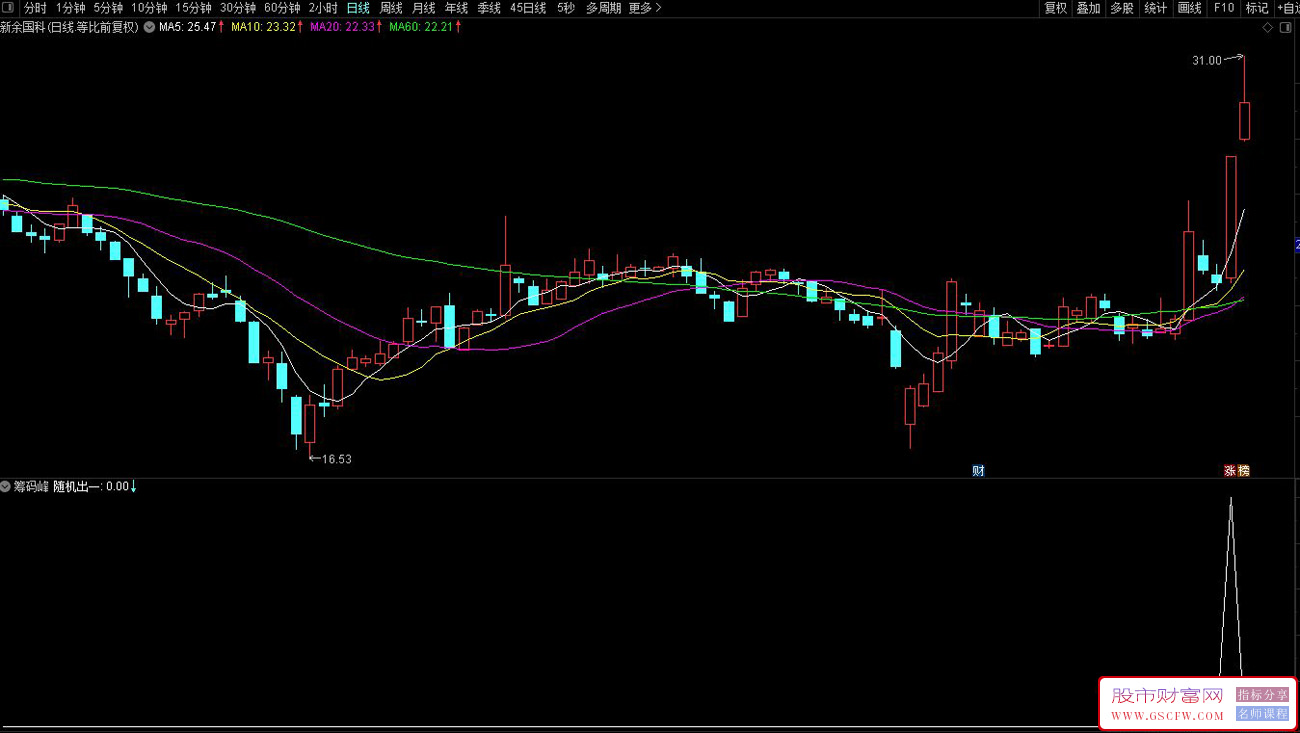Open F10 company information
This screenshot has height=733, width=1300.
(1224, 8)
